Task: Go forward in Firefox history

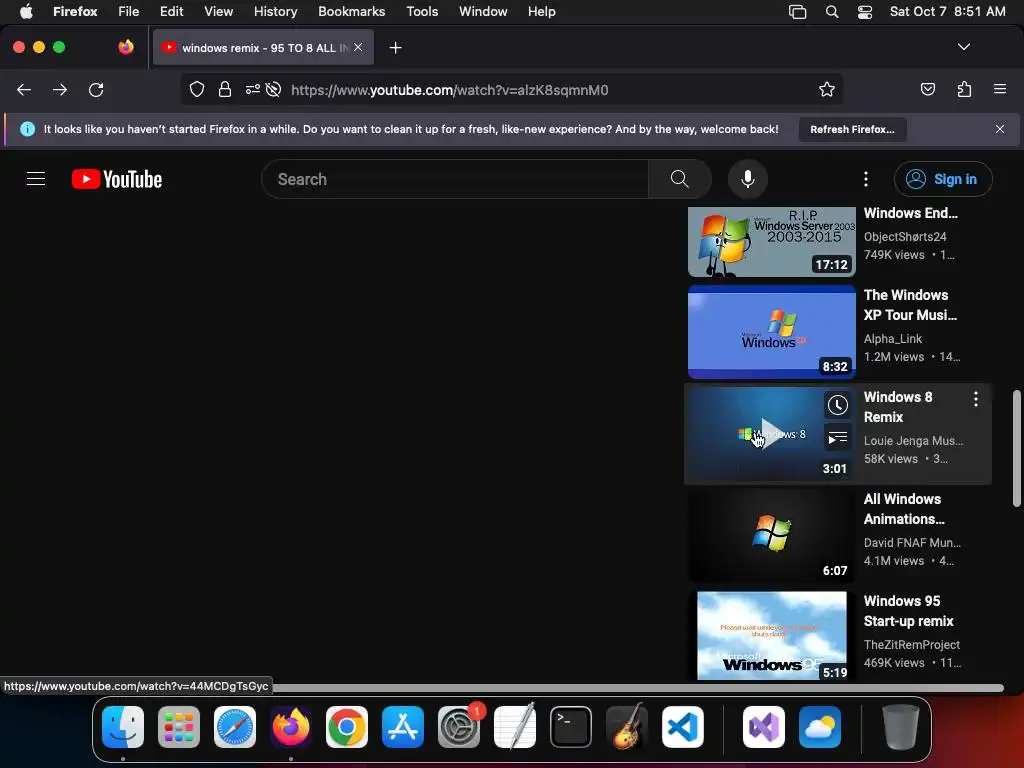Action: (x=60, y=89)
